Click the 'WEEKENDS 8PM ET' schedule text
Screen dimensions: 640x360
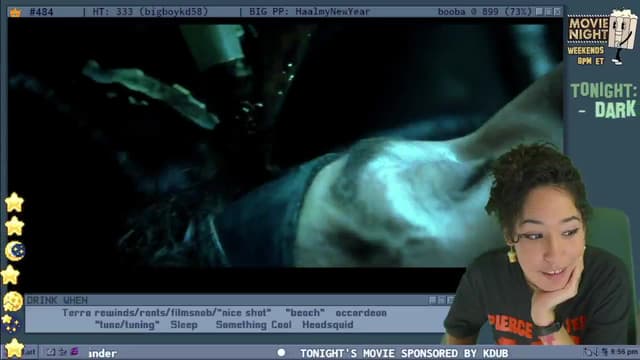coord(586,56)
